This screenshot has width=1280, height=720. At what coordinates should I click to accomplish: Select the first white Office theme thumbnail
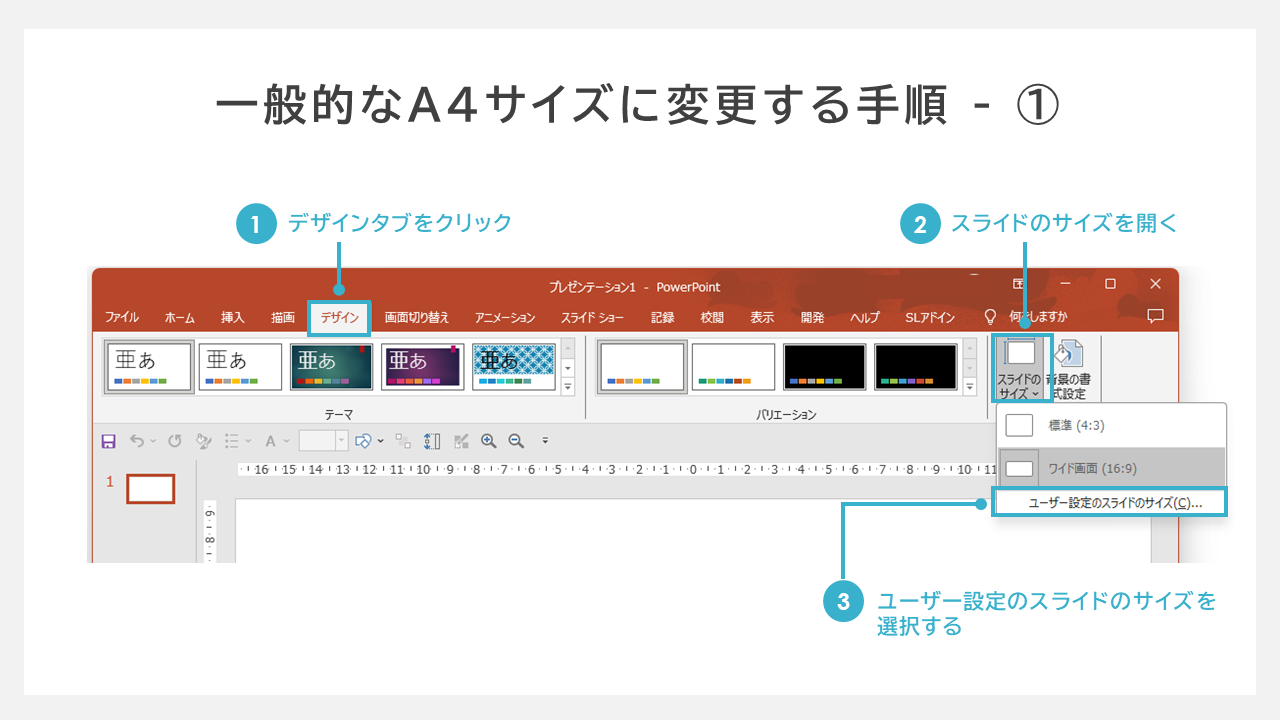point(149,367)
